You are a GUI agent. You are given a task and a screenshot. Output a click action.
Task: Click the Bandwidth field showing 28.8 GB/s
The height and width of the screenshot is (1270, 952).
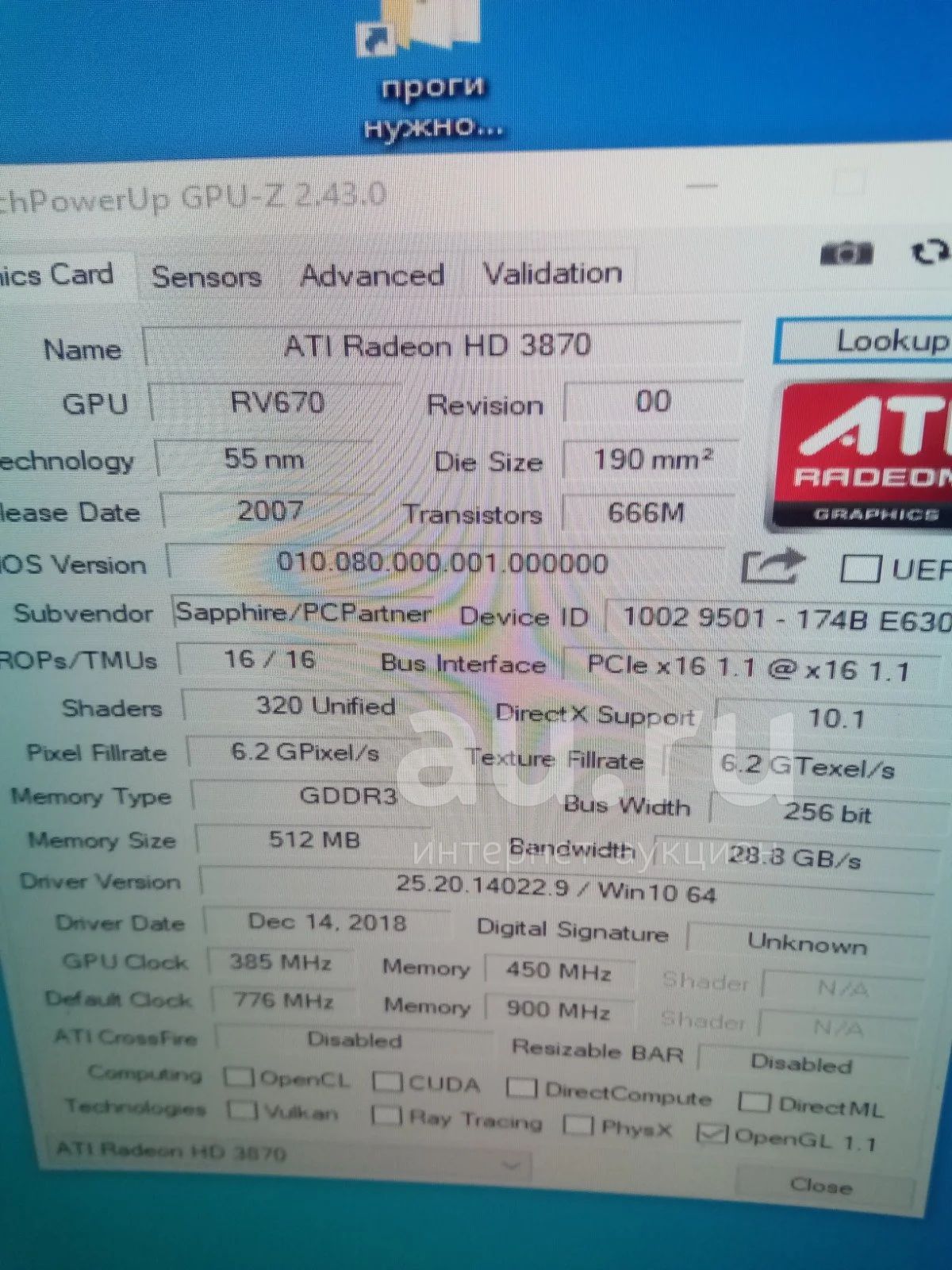(797, 856)
